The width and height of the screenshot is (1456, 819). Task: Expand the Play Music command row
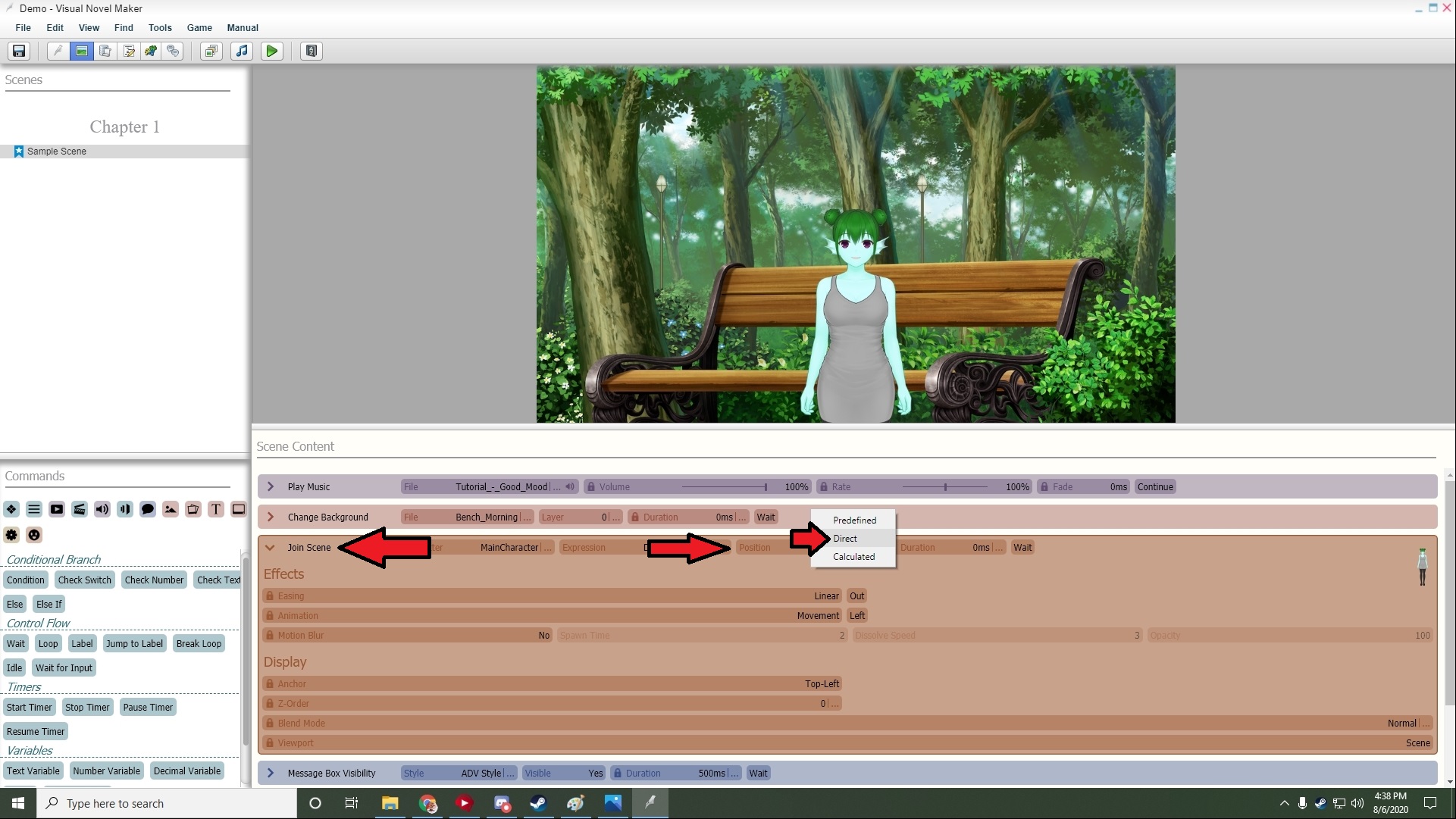click(x=271, y=487)
